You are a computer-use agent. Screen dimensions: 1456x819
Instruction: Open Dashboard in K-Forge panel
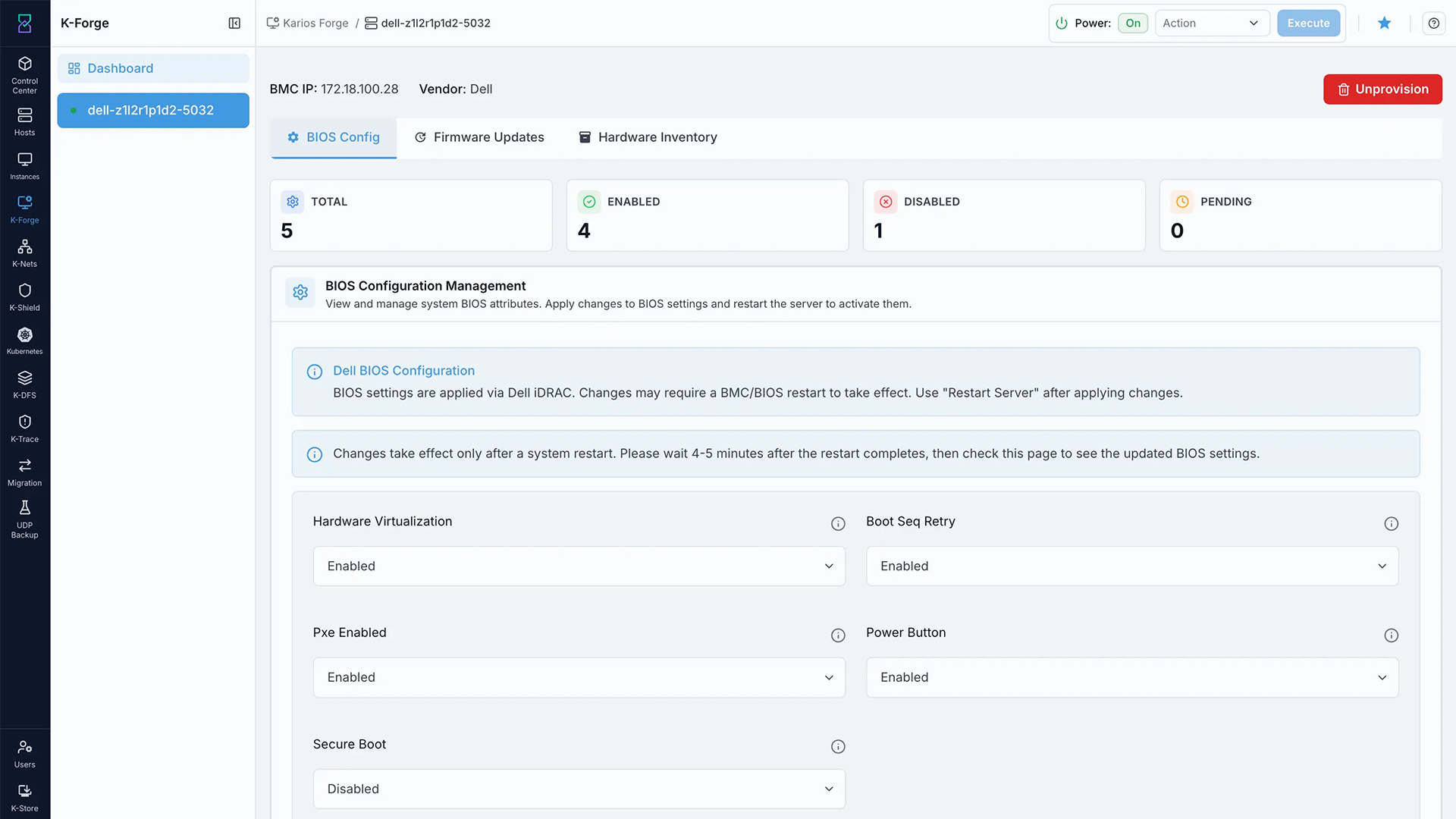click(x=153, y=68)
